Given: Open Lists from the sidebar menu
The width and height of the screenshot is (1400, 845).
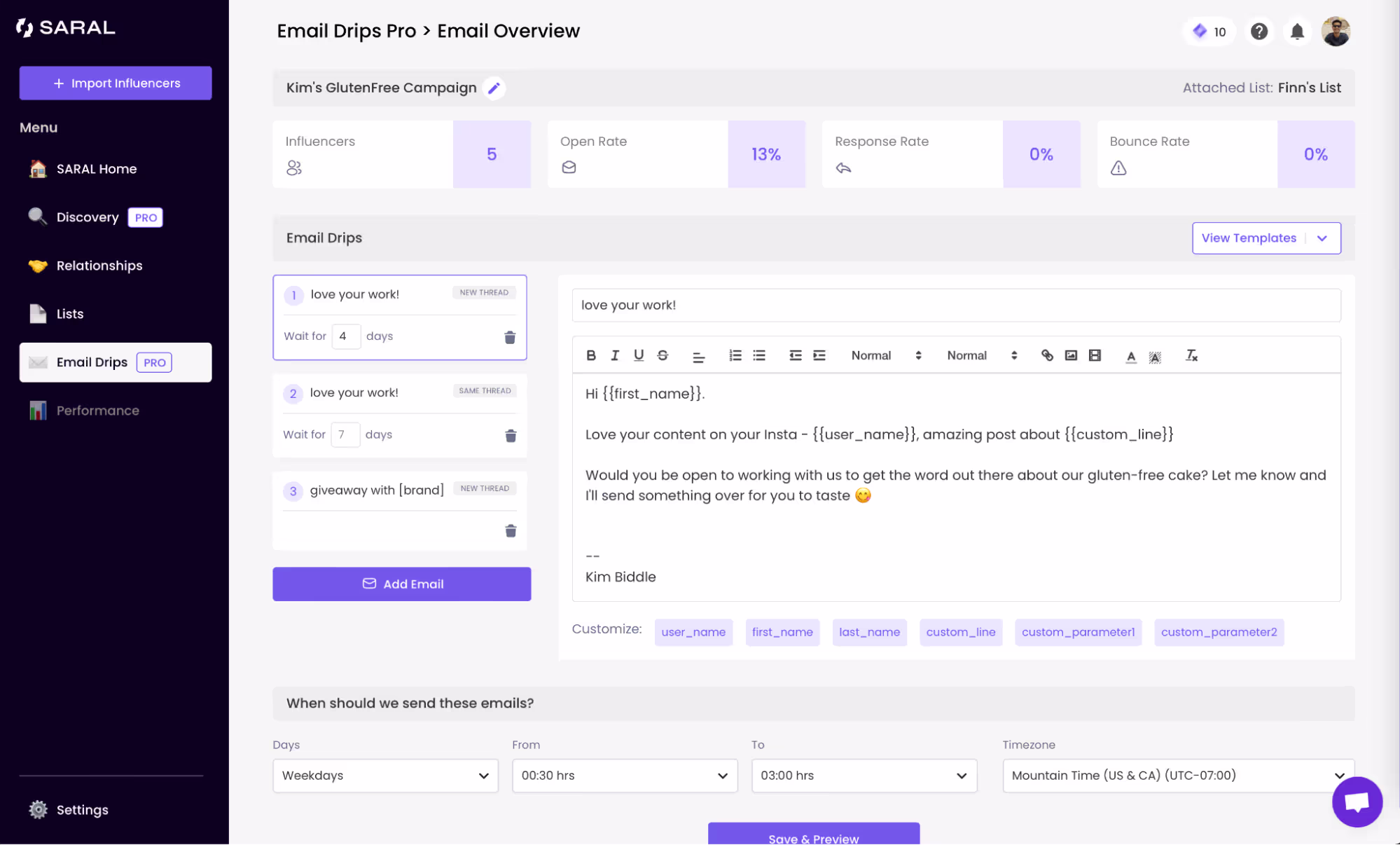Looking at the screenshot, I should (x=70, y=314).
